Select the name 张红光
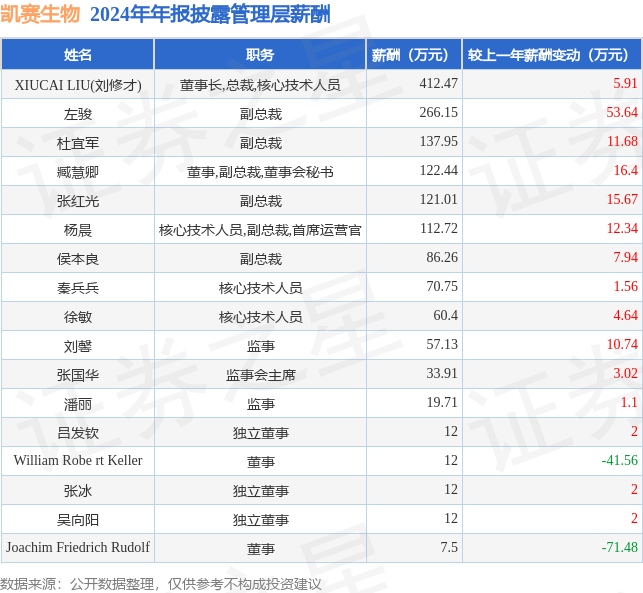This screenshot has width=643, height=593. 78,201
